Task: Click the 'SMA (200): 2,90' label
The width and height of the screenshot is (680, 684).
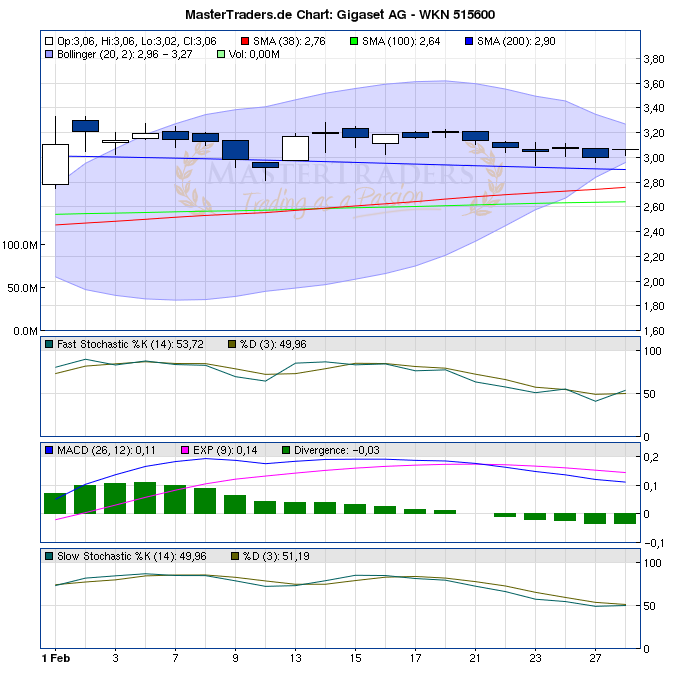Action: tap(516, 41)
